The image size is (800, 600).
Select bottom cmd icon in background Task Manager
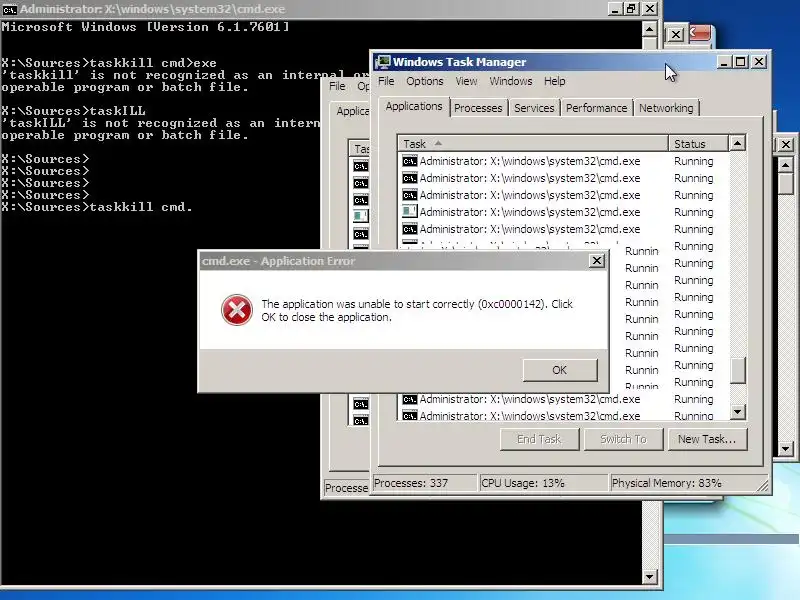360,421
